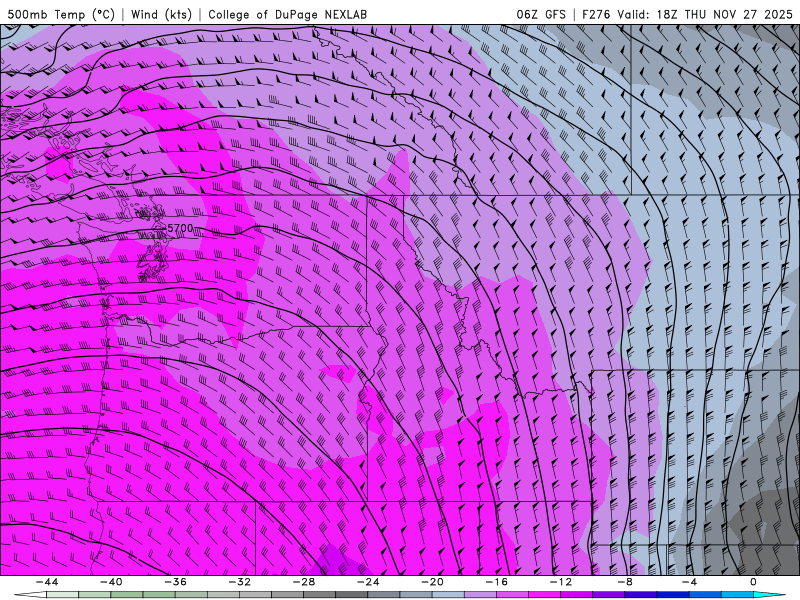Click the -16 colorbar tick label
The height and width of the screenshot is (600, 800).
click(496, 582)
